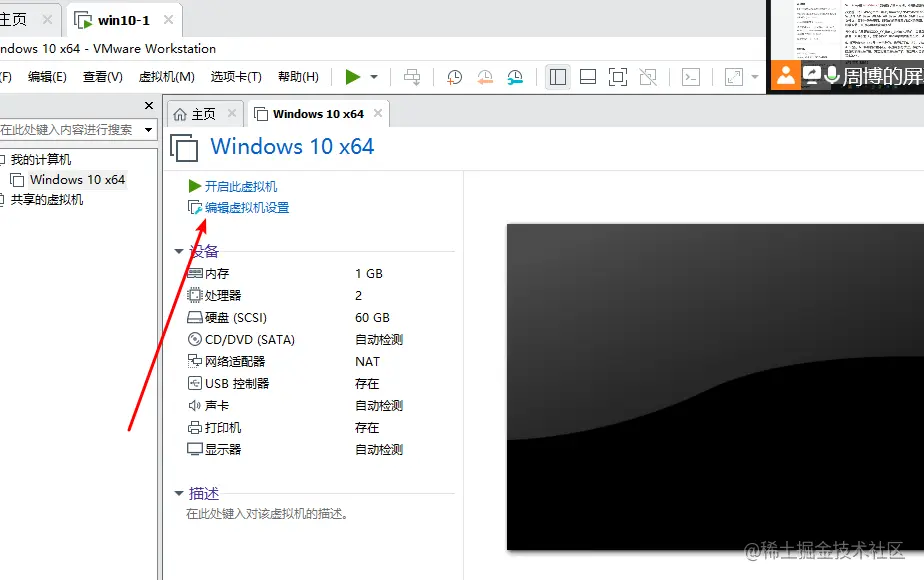Open the 选项卡(T) menu
The image size is (924, 580).
click(236, 77)
